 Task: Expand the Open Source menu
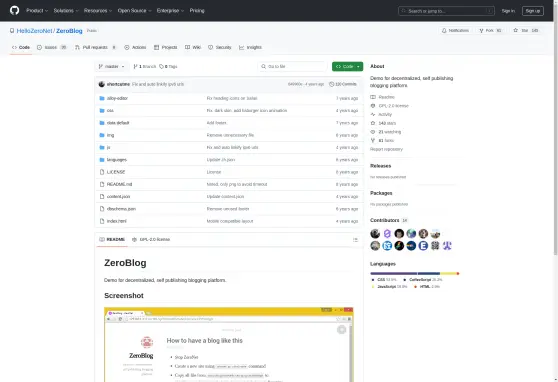point(134,11)
